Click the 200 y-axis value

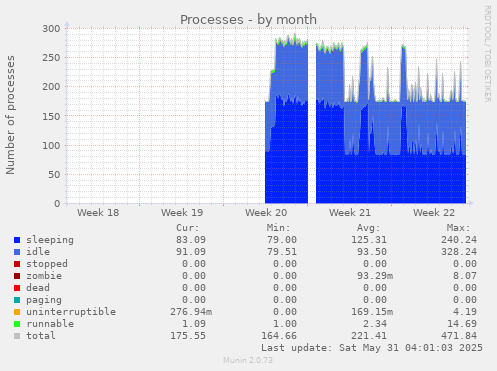(x=51, y=87)
